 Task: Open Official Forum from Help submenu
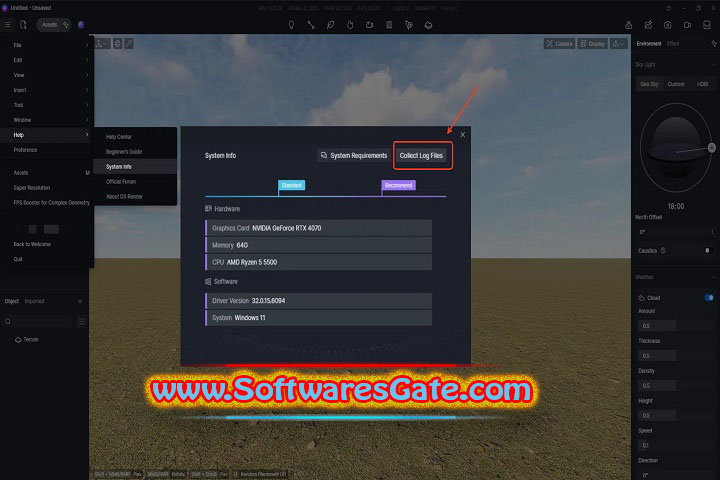(135, 181)
